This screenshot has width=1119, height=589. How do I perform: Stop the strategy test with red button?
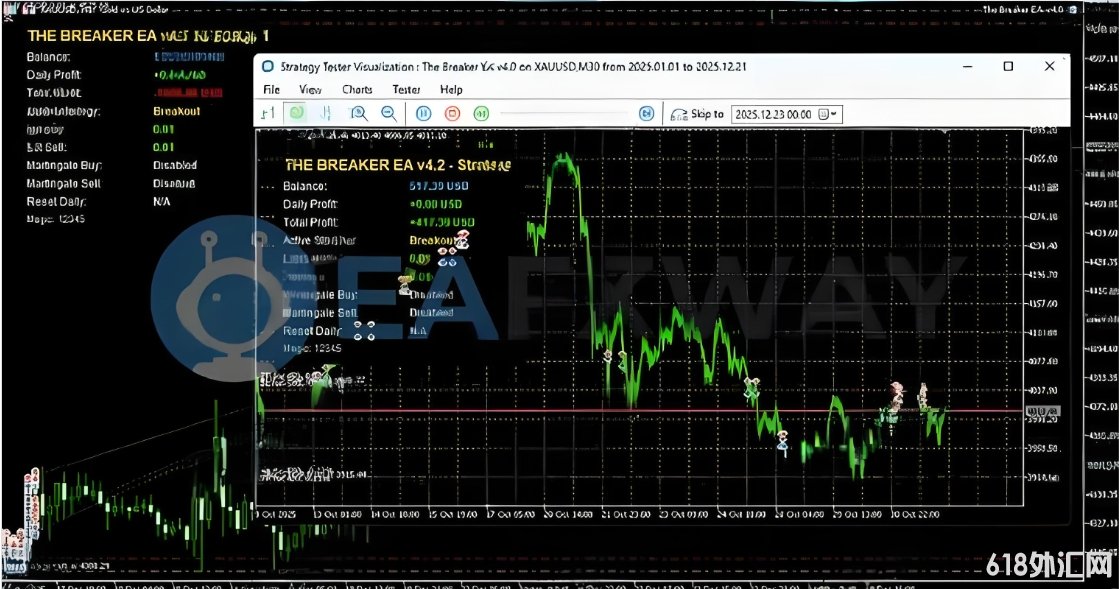pyautogui.click(x=452, y=114)
